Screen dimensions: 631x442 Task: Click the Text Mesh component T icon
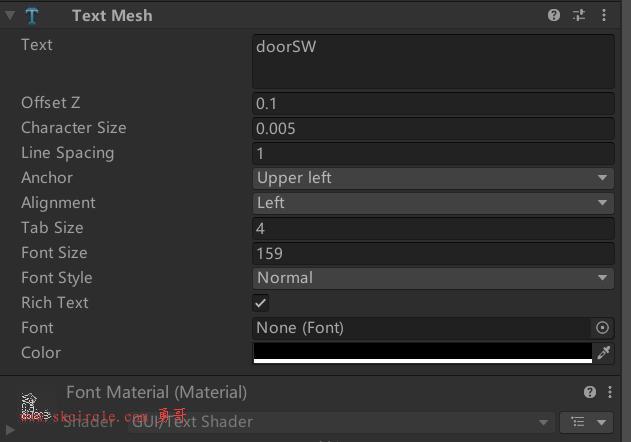tap(32, 16)
